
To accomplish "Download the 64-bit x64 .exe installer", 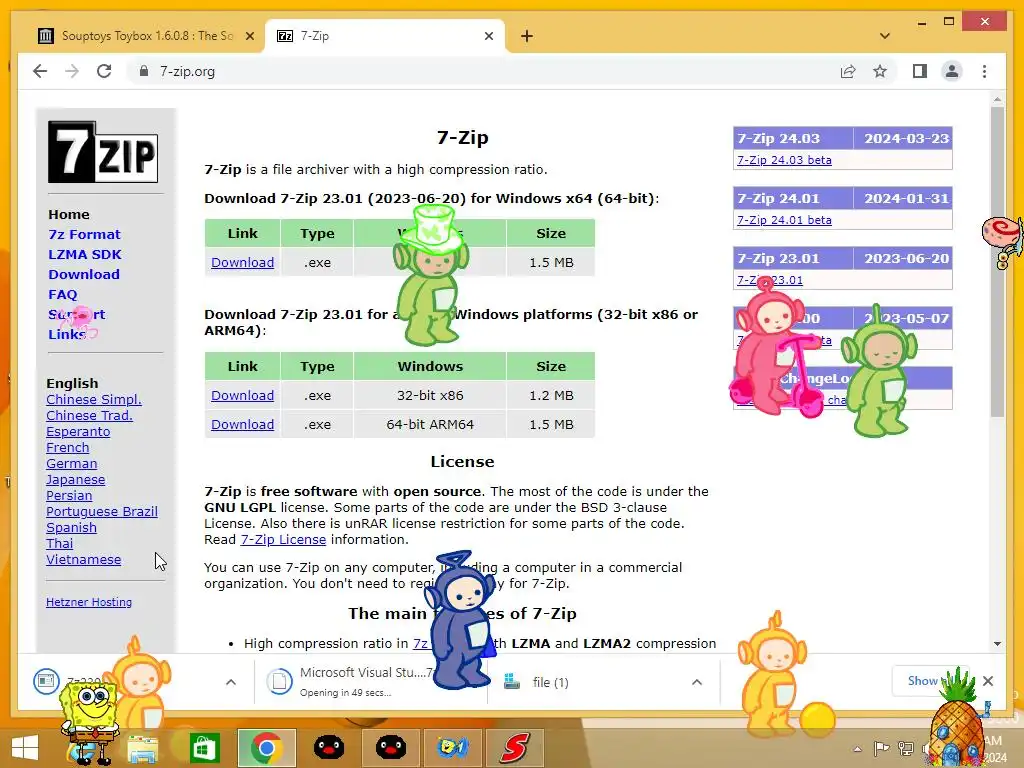I will click(x=242, y=263).
